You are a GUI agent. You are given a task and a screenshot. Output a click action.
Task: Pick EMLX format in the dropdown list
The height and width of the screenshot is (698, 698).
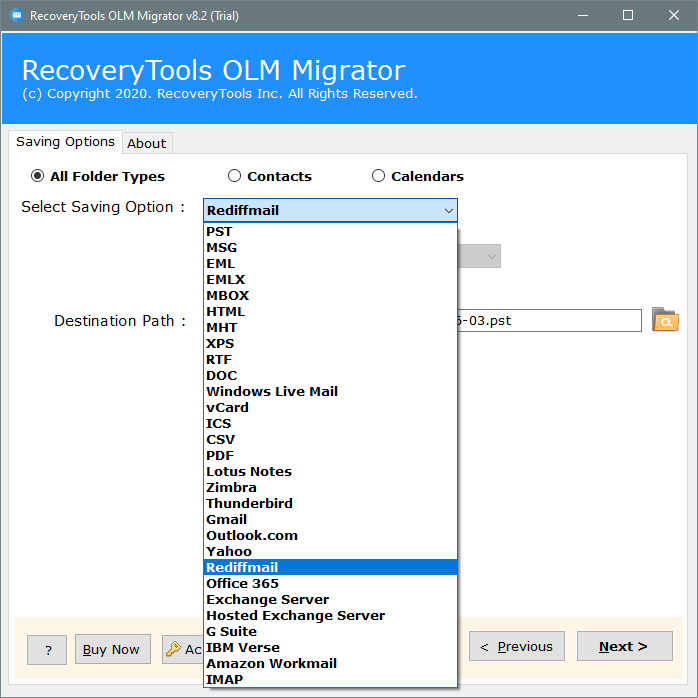[x=330, y=280]
